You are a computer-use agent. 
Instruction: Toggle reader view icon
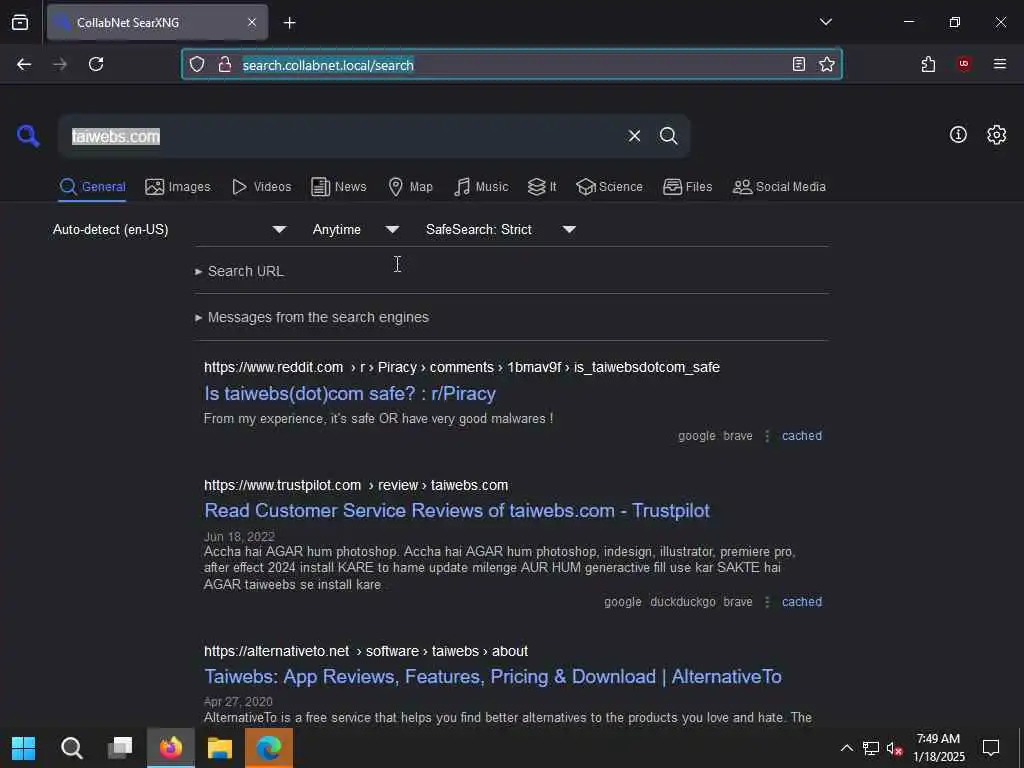point(799,64)
